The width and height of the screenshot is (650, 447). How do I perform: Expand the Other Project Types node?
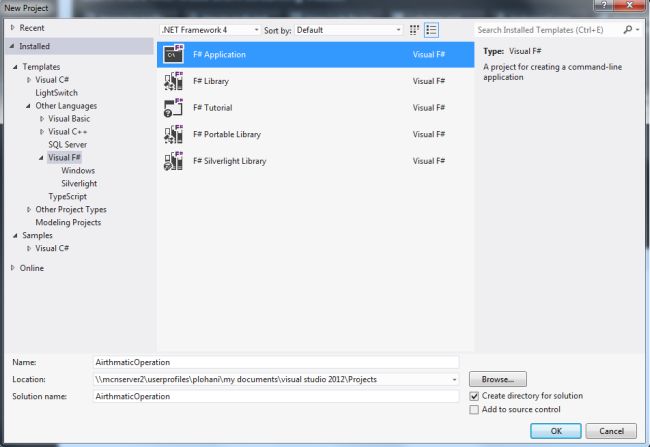coord(29,209)
